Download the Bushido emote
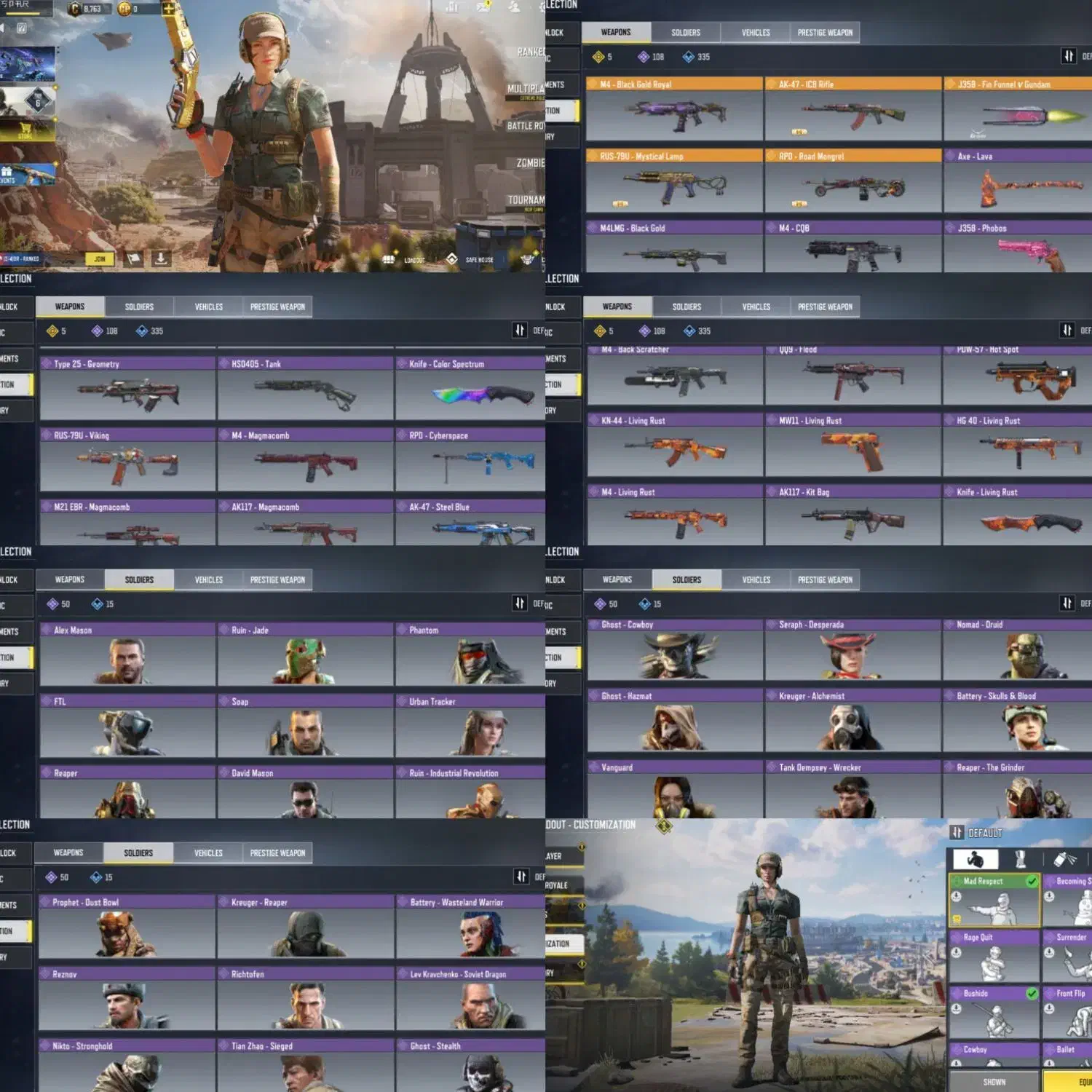 (x=957, y=1009)
